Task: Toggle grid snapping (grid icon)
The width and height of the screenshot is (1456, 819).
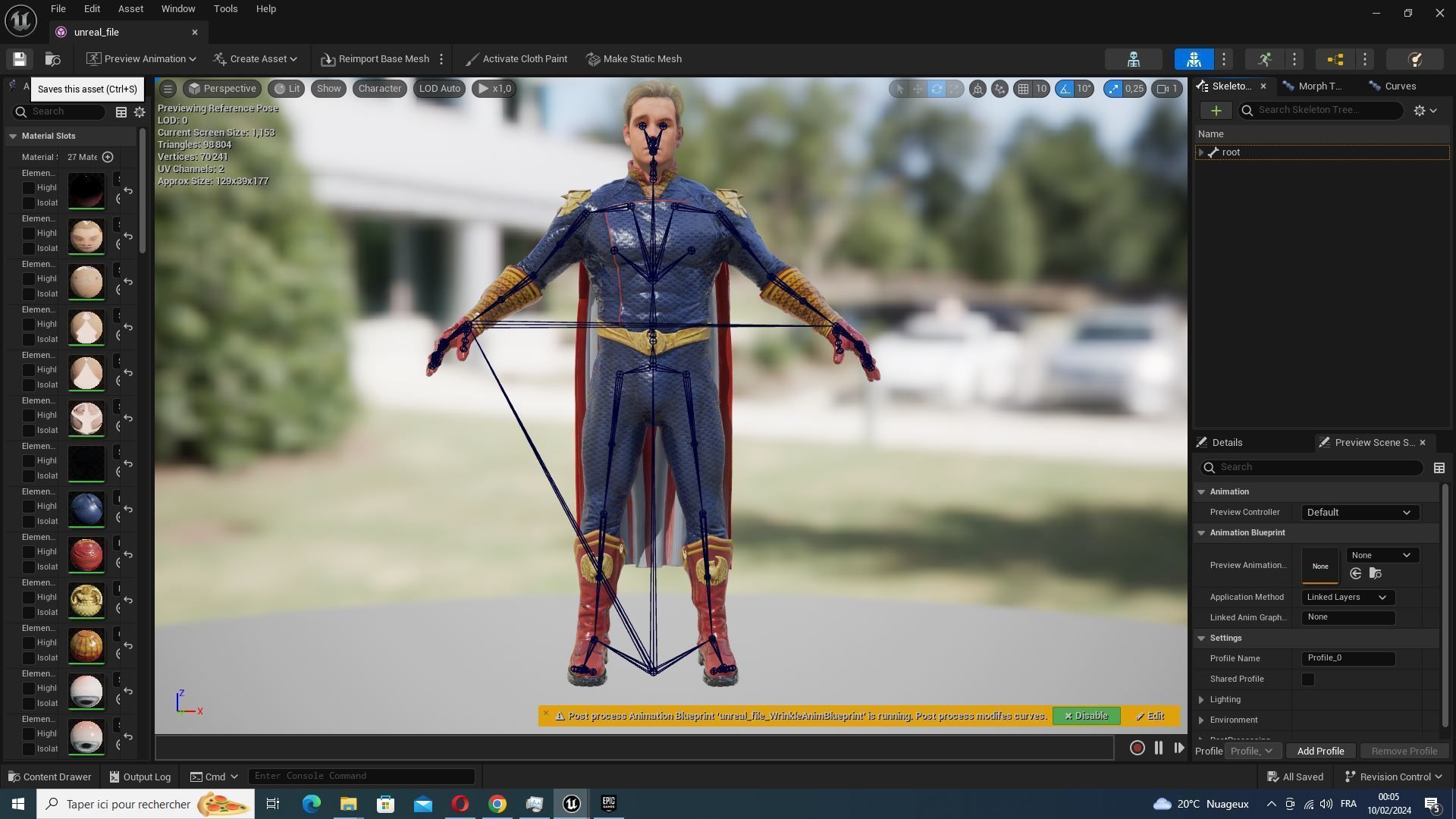Action: 1024,89
